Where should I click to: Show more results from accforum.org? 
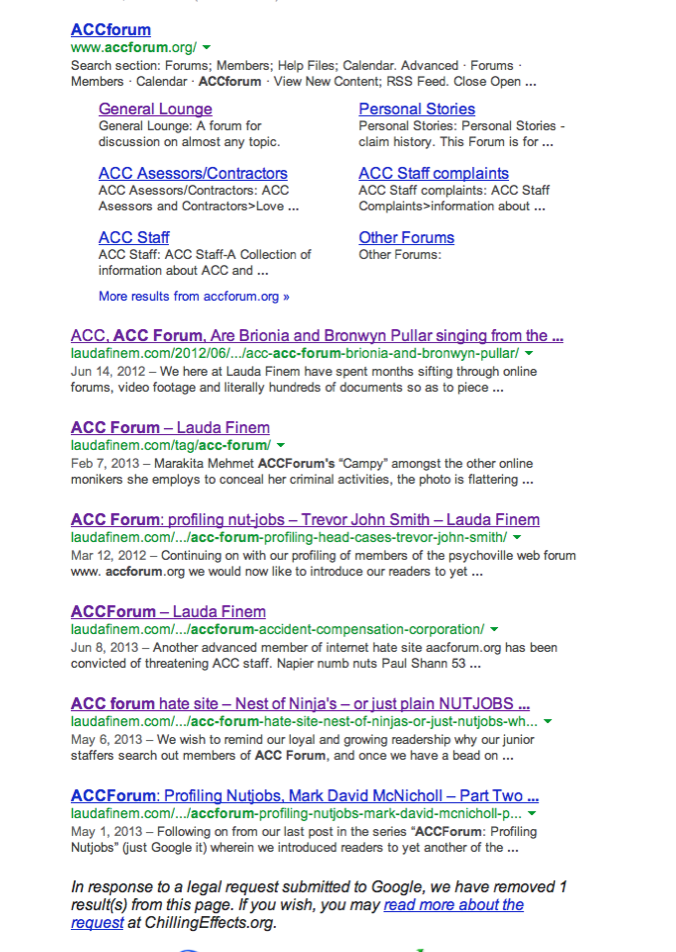[x=194, y=296]
